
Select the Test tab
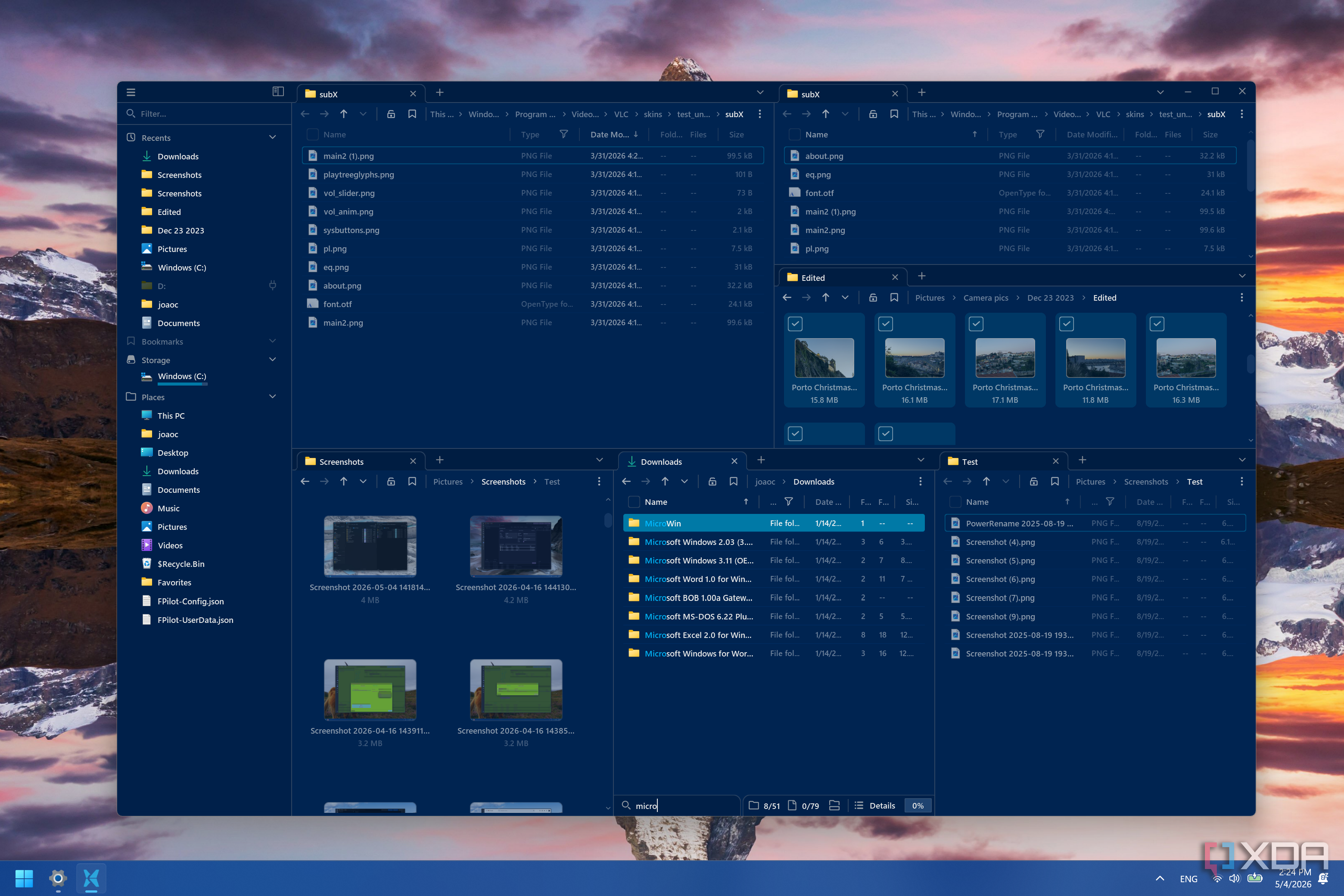pyautogui.click(x=1003, y=462)
